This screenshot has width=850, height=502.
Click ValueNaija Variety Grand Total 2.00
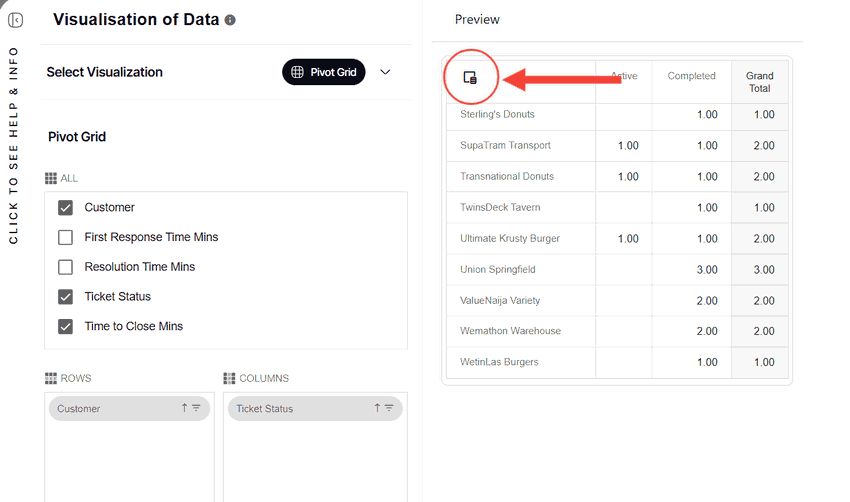(764, 300)
